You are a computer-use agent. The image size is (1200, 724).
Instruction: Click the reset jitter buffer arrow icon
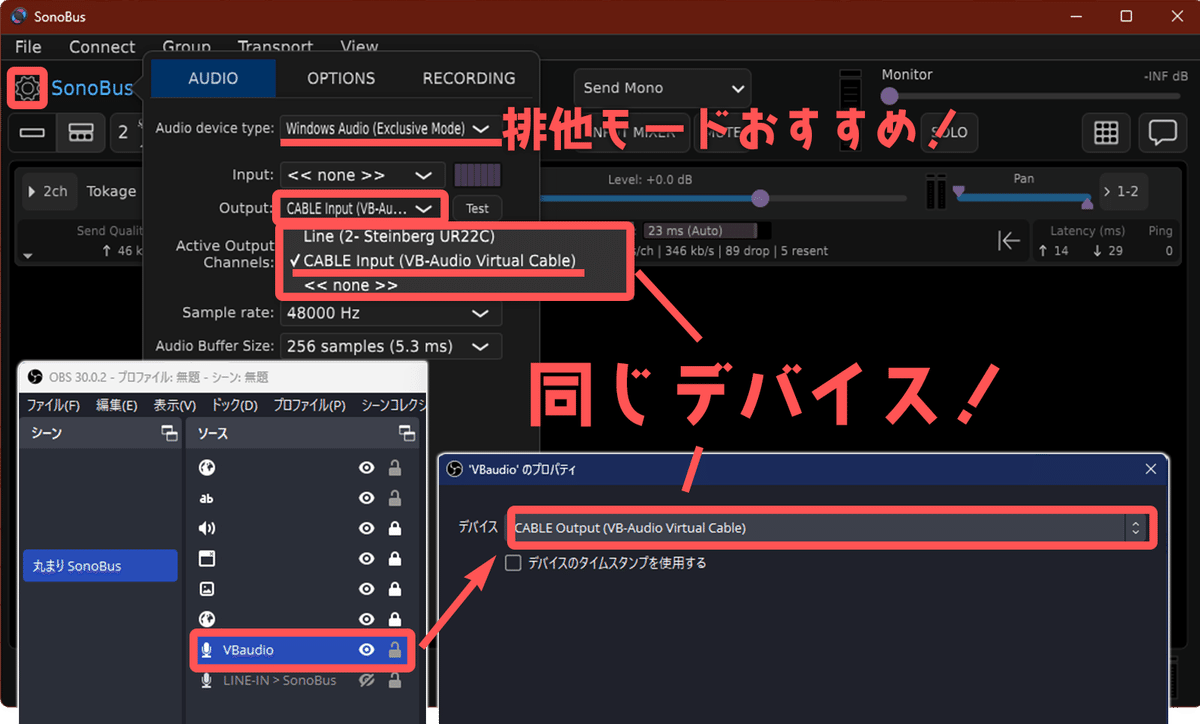(x=1009, y=241)
